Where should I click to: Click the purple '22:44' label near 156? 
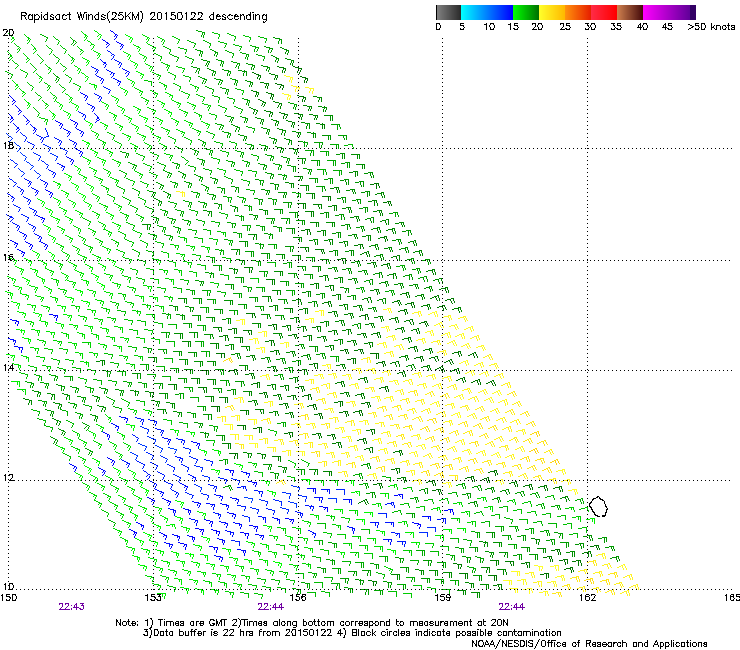point(270,607)
